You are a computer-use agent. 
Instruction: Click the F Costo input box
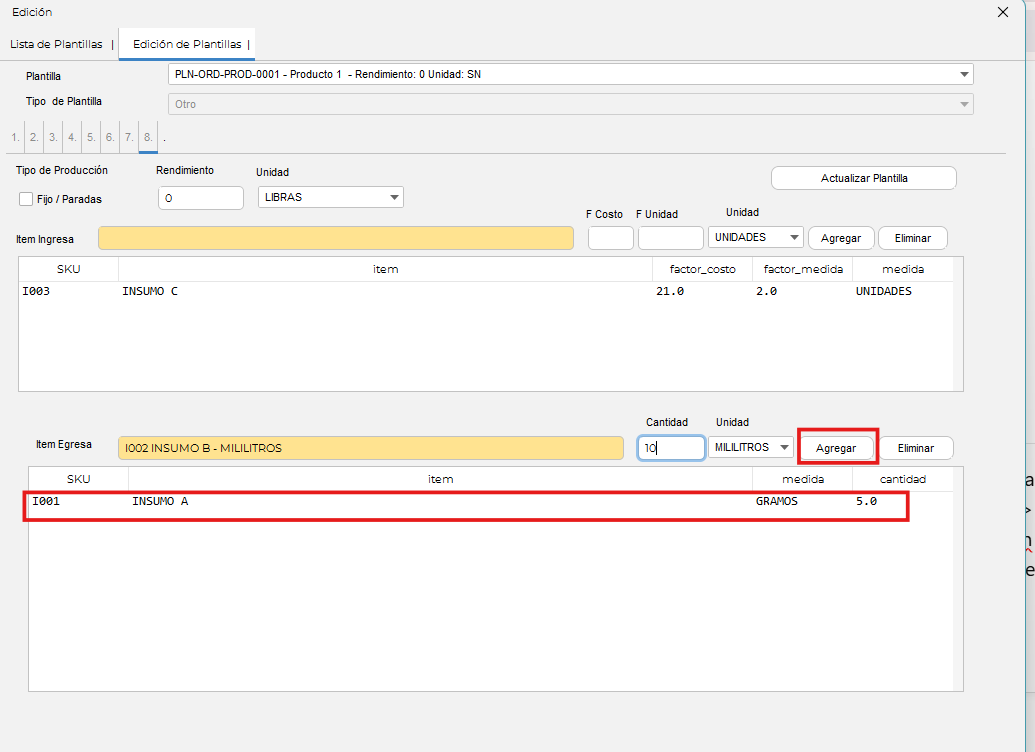[x=610, y=238]
